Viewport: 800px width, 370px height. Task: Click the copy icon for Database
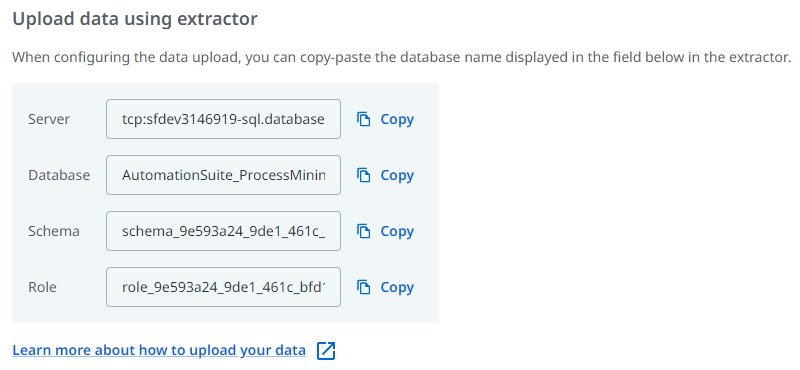pyautogui.click(x=363, y=175)
